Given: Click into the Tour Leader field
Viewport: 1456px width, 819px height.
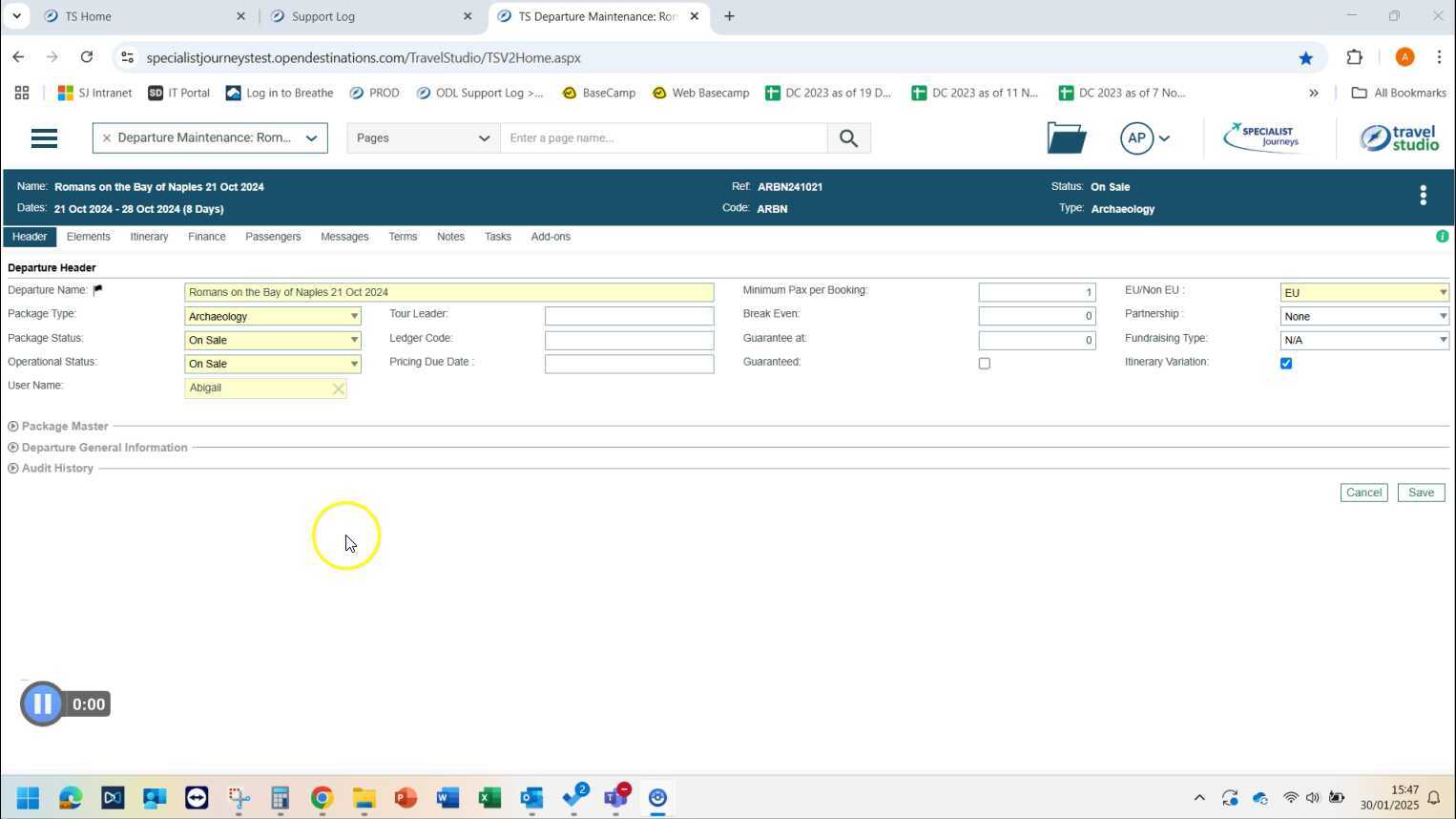Looking at the screenshot, I should tap(629, 316).
